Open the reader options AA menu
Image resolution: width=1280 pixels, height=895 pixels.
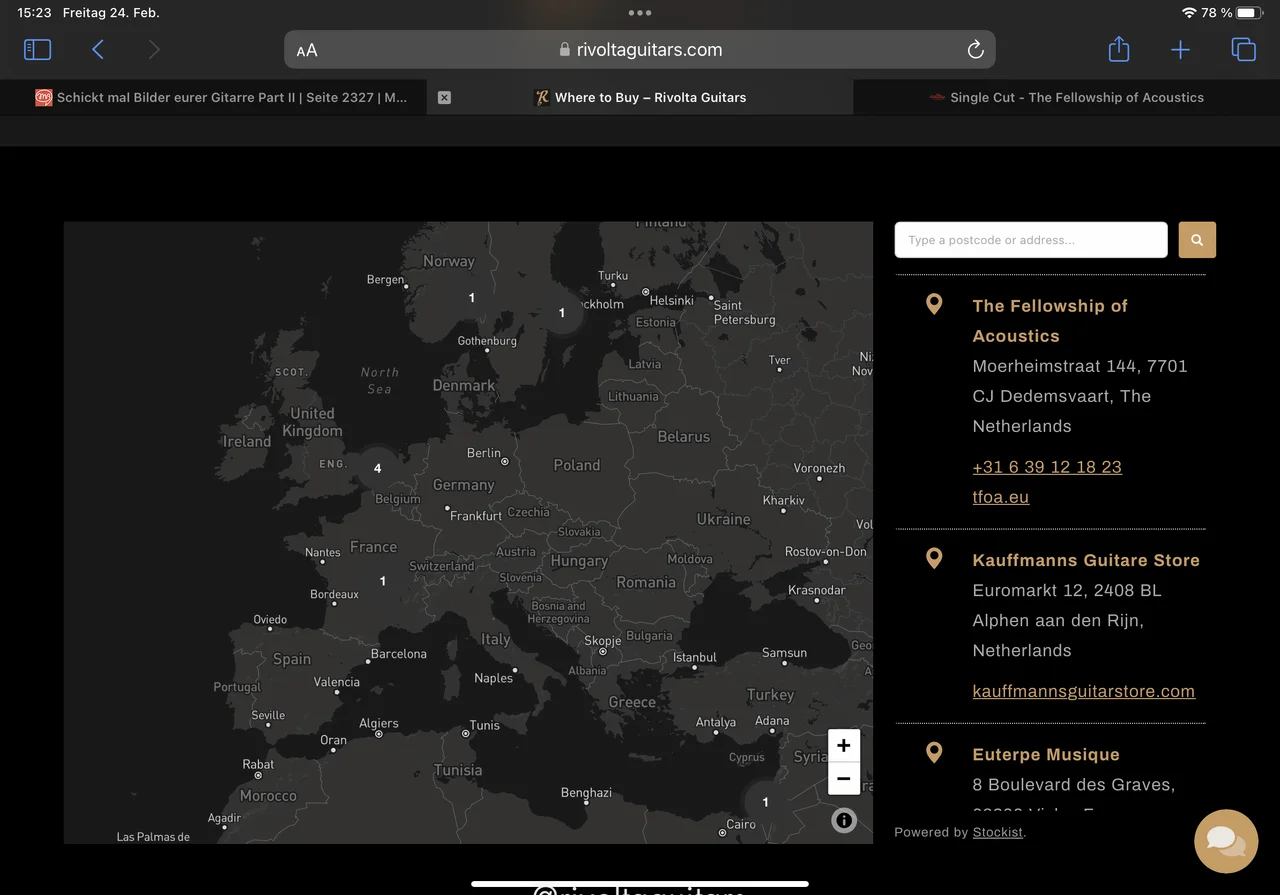(307, 50)
